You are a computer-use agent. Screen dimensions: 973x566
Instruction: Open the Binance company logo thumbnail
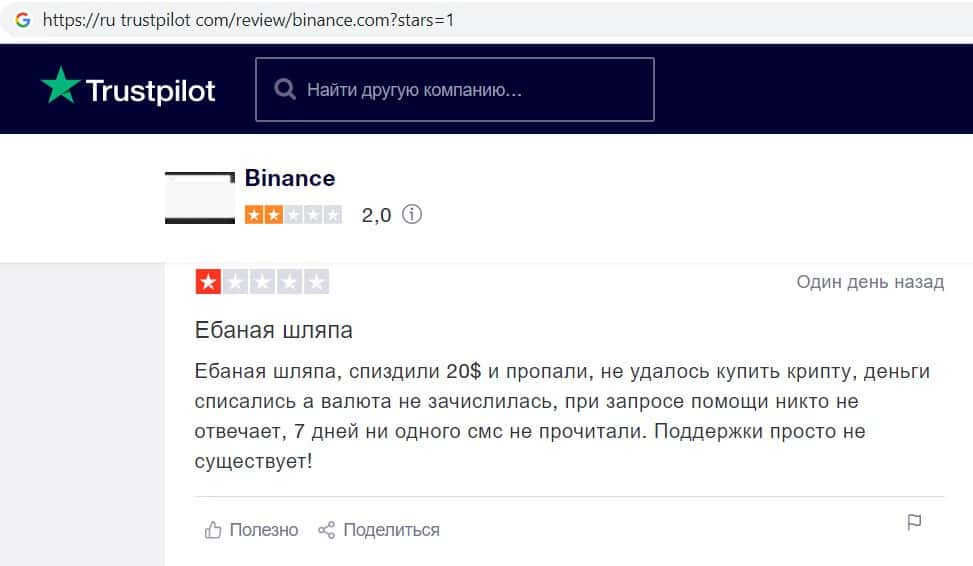click(200, 198)
